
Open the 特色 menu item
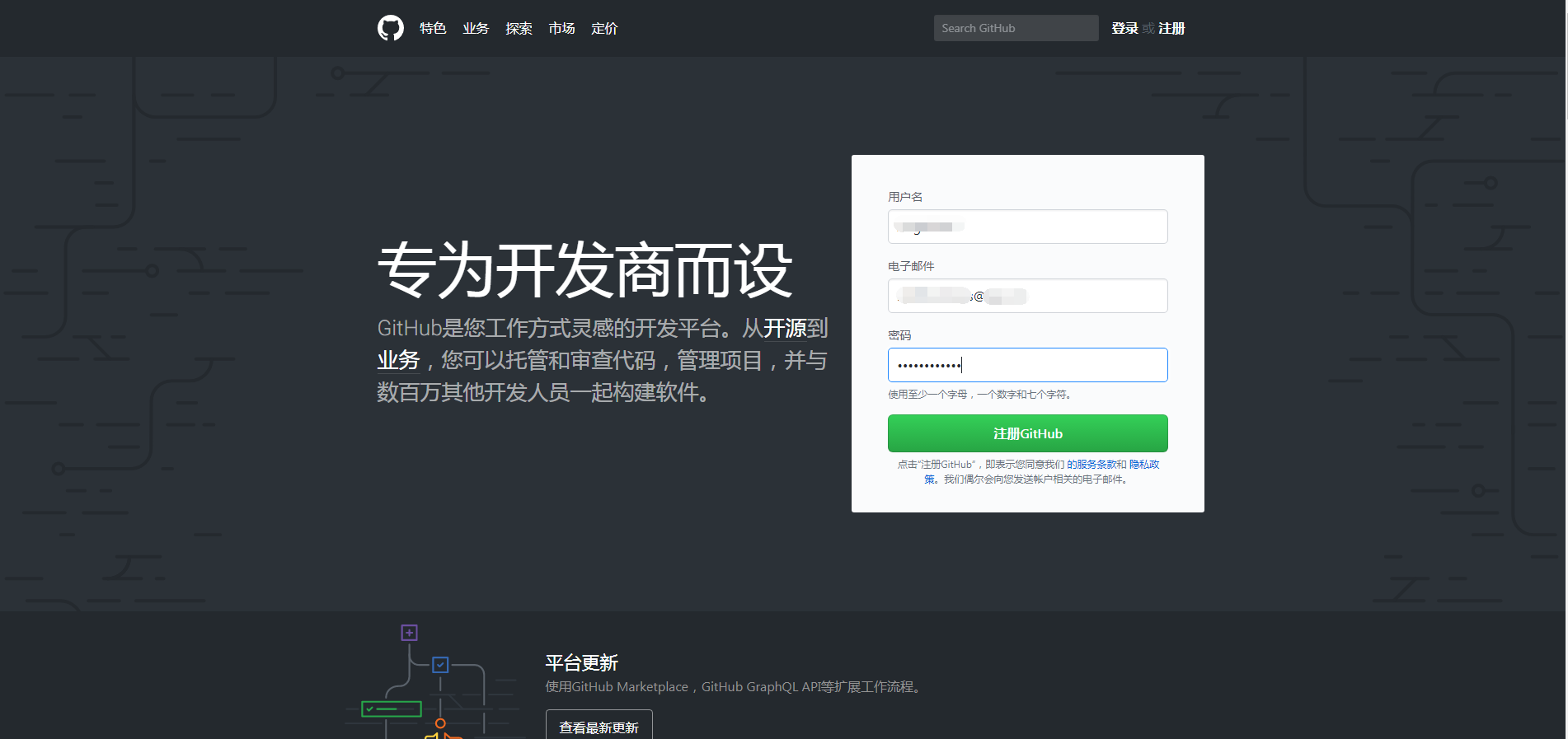tap(433, 28)
